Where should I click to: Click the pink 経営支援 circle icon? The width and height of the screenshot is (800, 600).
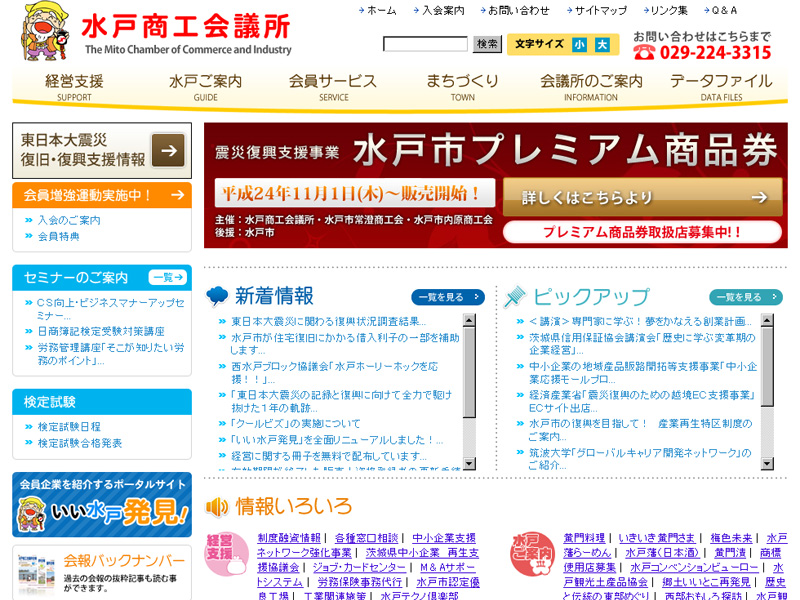[226, 555]
